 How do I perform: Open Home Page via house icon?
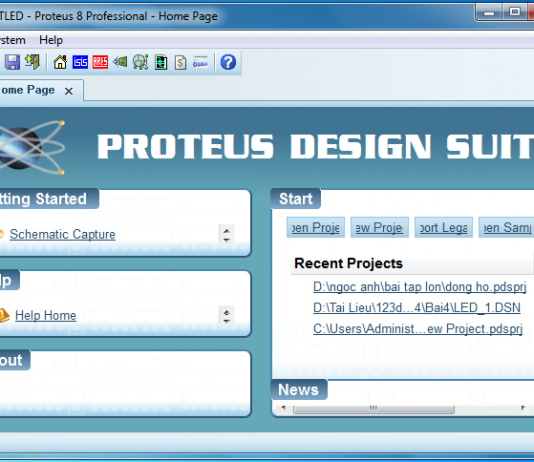coord(60,62)
